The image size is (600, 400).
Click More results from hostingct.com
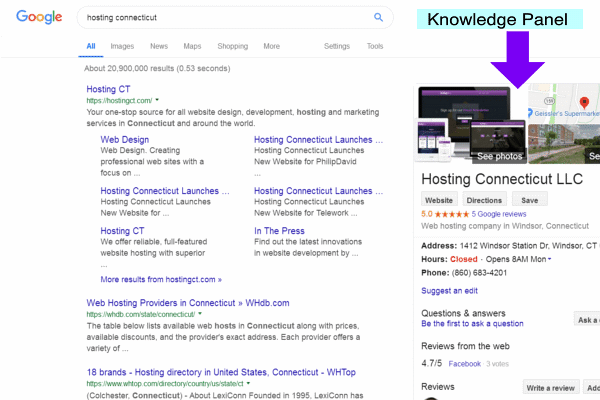pos(161,279)
